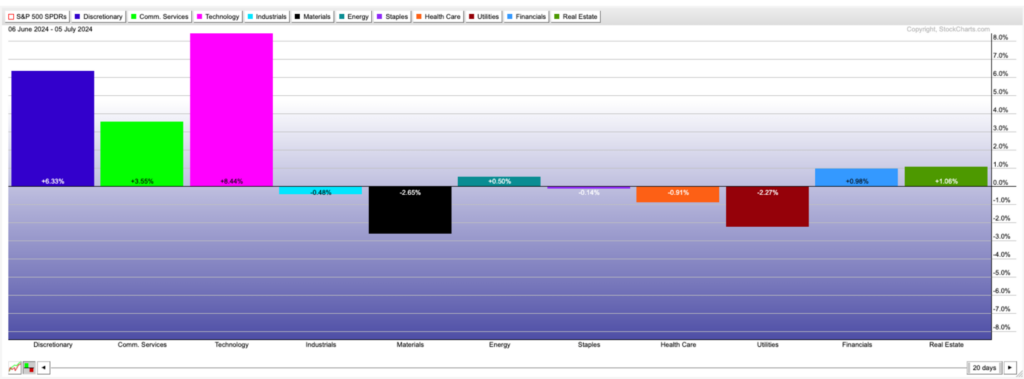Screen dimensions: 1024x379
Task: Toggle the Energy legend button
Action: point(355,16)
